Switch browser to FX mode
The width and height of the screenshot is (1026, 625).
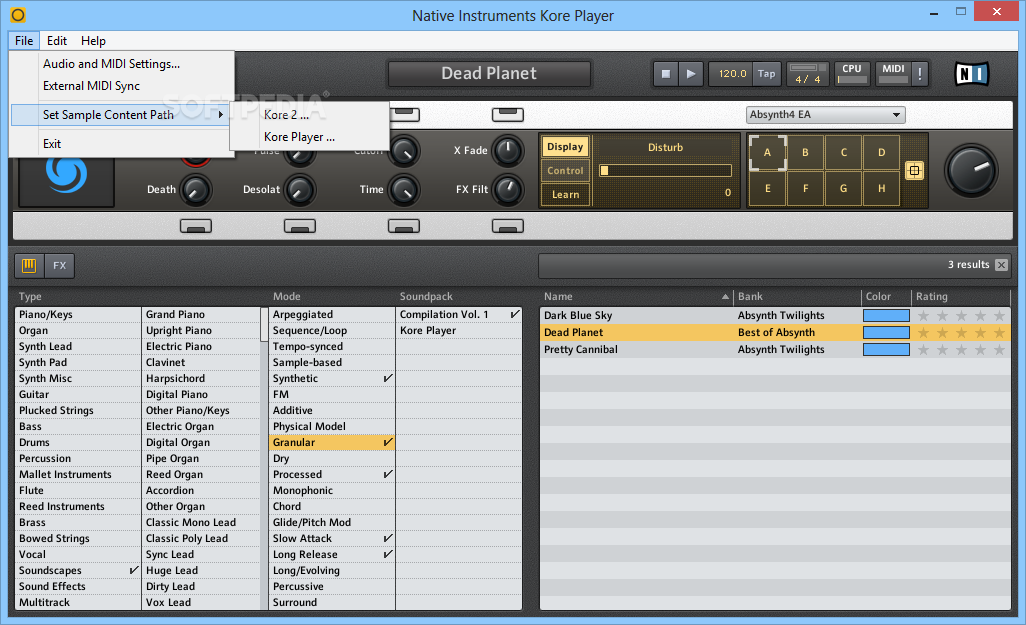60,265
